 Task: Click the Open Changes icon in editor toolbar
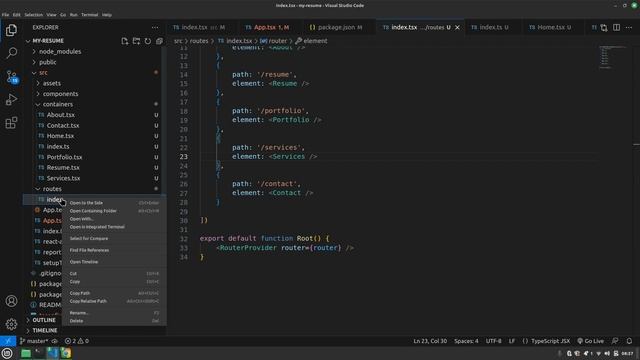tap(604, 27)
